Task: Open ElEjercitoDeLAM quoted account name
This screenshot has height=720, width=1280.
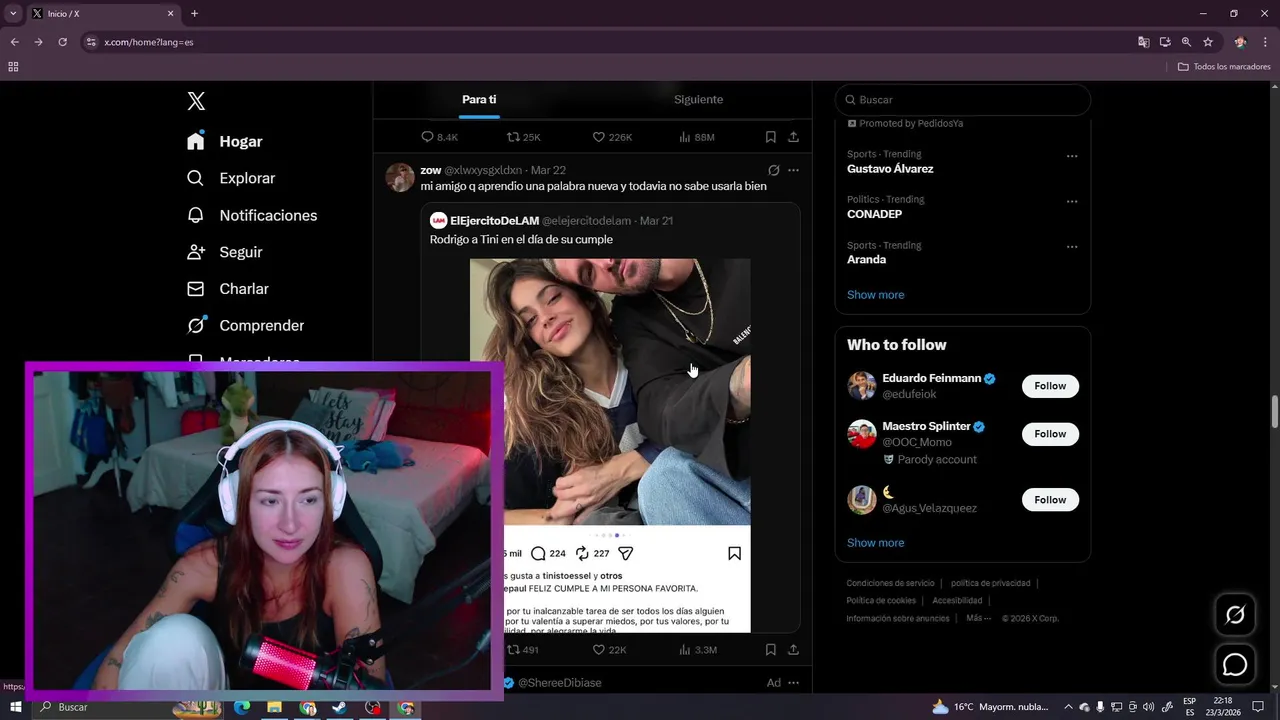Action: [x=494, y=221]
